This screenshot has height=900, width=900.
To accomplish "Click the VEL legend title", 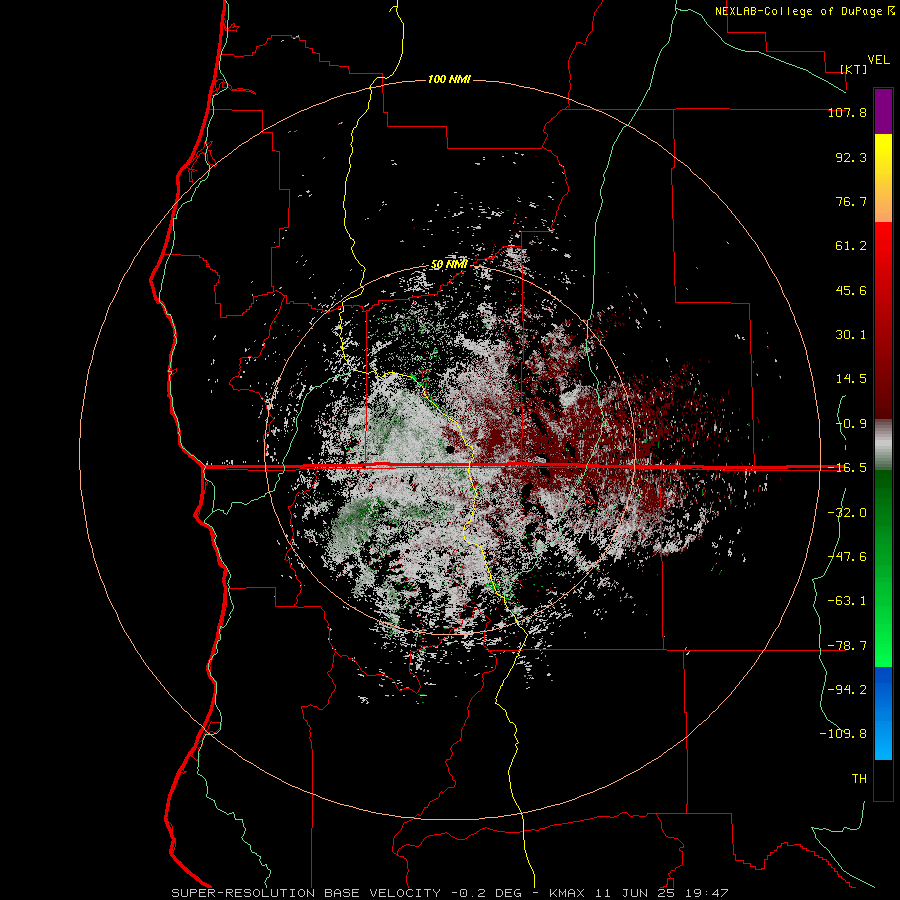I will pyautogui.click(x=878, y=60).
